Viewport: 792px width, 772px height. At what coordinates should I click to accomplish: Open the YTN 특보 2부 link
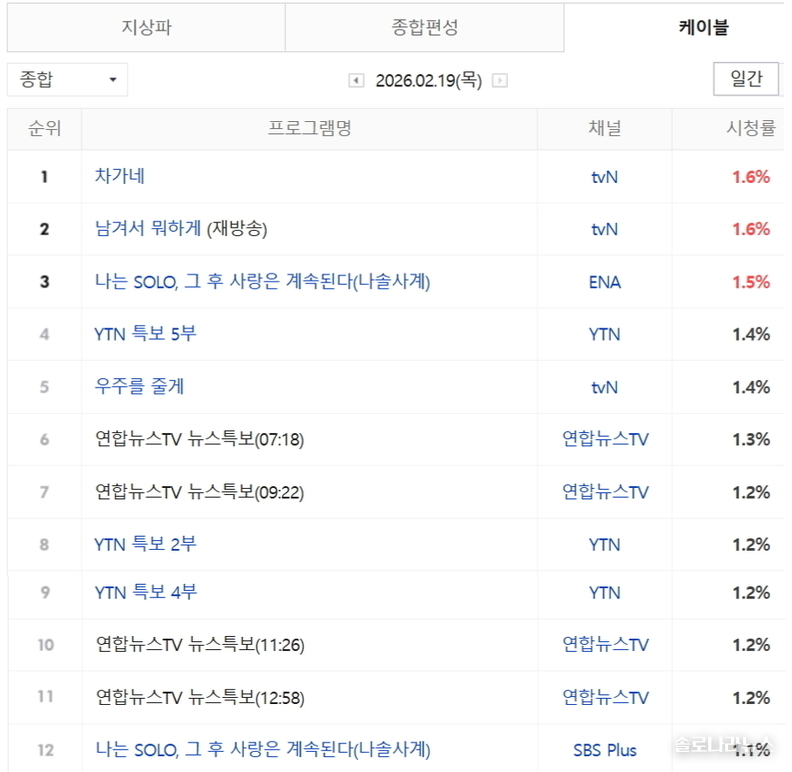(x=145, y=544)
